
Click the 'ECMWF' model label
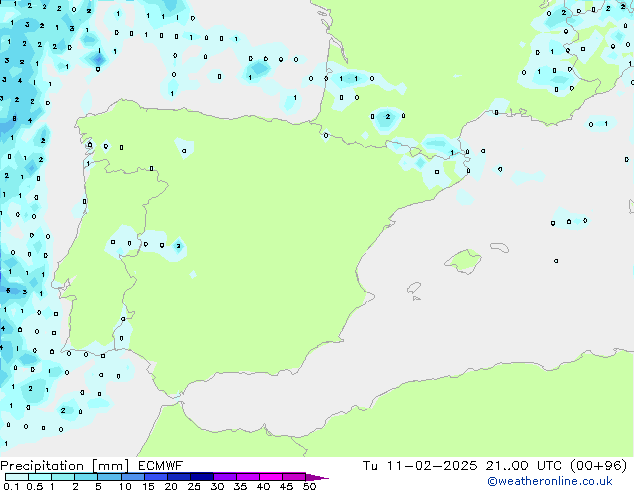(x=160, y=466)
